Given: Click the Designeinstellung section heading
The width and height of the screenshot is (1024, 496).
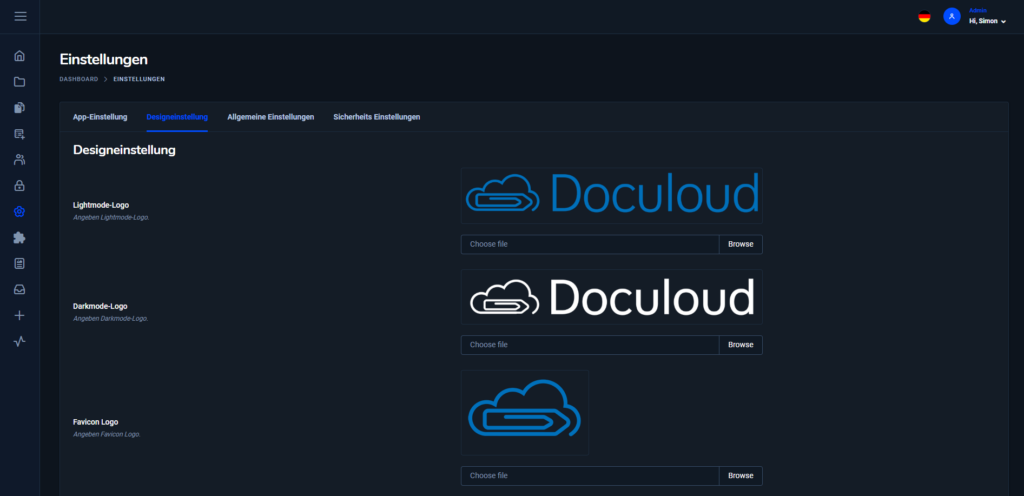Looking at the screenshot, I should pyautogui.click(x=124, y=149).
